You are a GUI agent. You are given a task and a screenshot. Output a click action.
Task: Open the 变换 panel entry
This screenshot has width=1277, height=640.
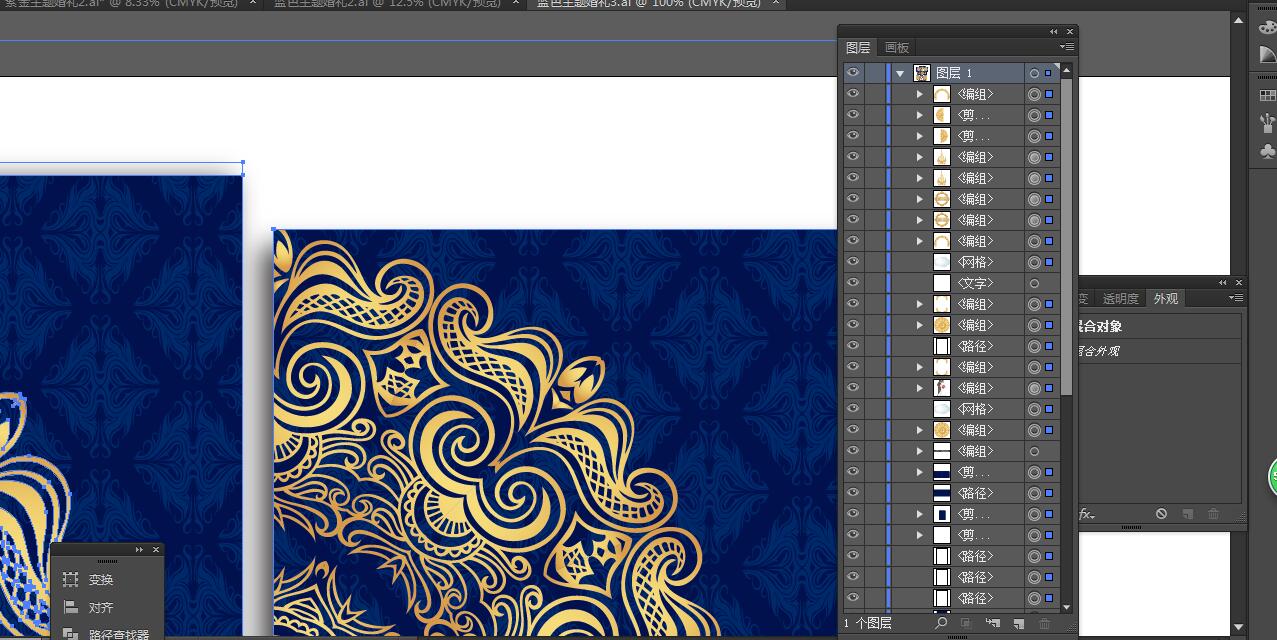[x=101, y=580]
